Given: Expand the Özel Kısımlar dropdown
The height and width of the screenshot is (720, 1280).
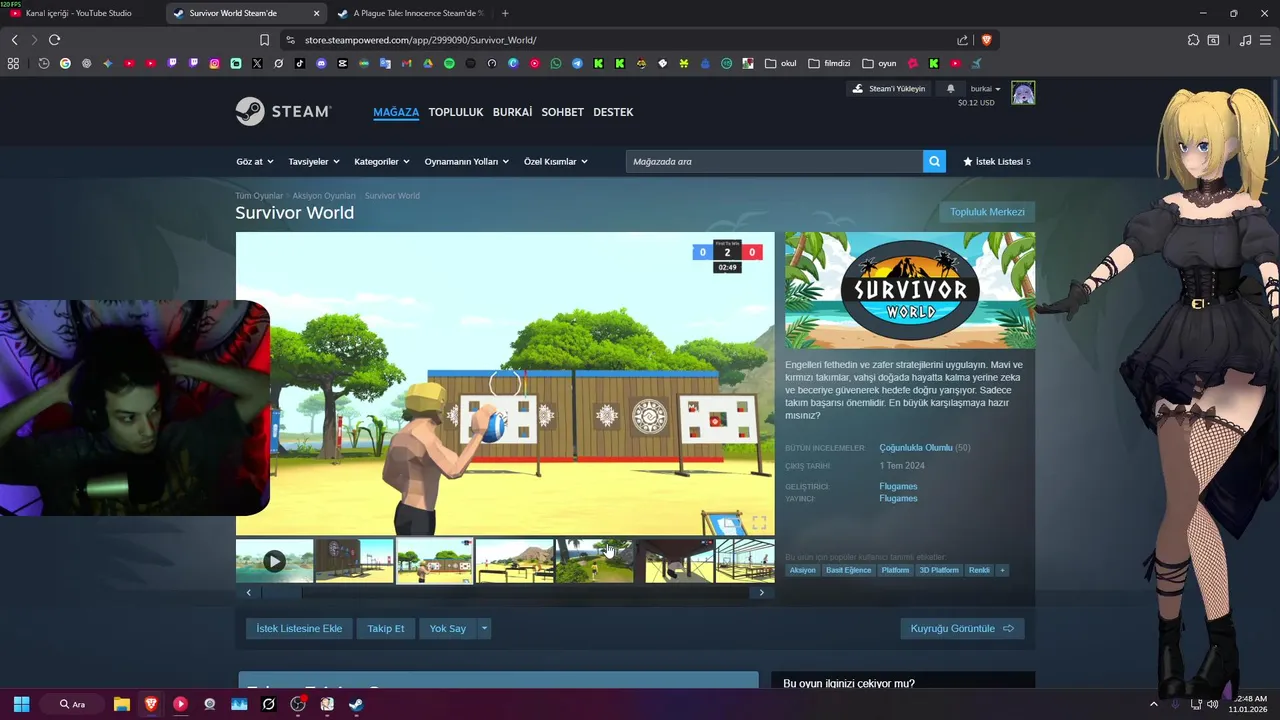Looking at the screenshot, I should click(555, 161).
